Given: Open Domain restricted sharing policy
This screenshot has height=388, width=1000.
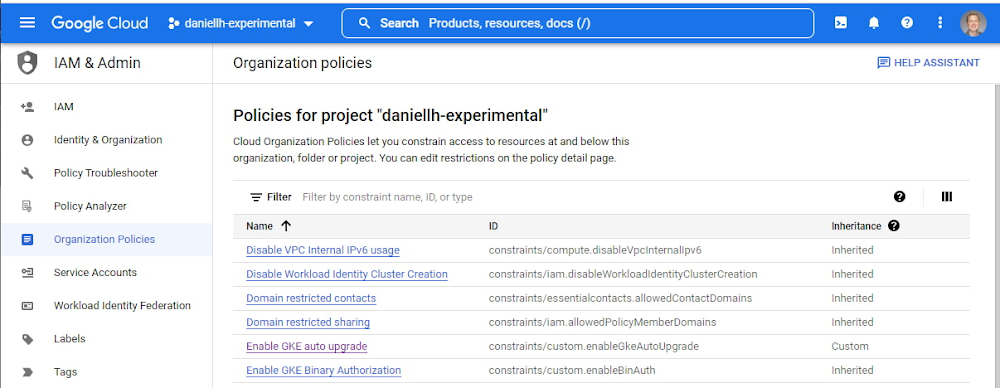Looking at the screenshot, I should tap(308, 322).
